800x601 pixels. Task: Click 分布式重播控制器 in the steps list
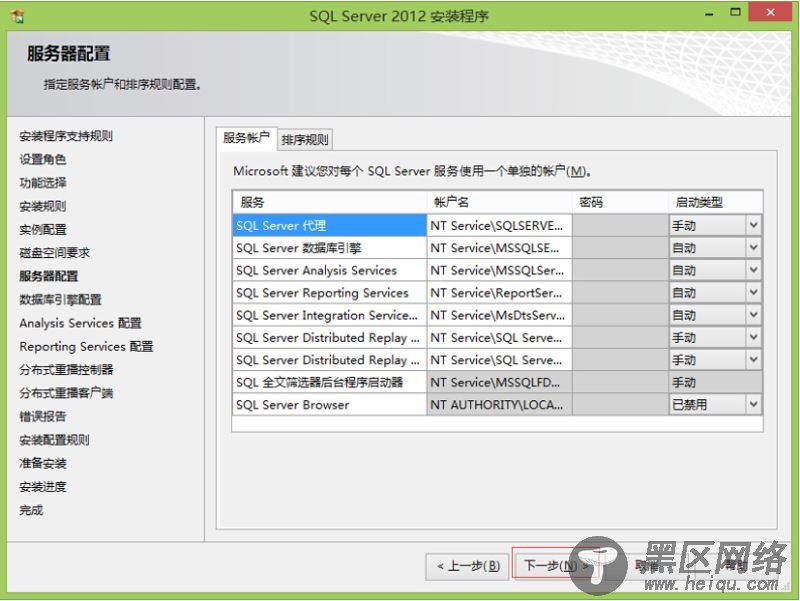[x=66, y=369]
